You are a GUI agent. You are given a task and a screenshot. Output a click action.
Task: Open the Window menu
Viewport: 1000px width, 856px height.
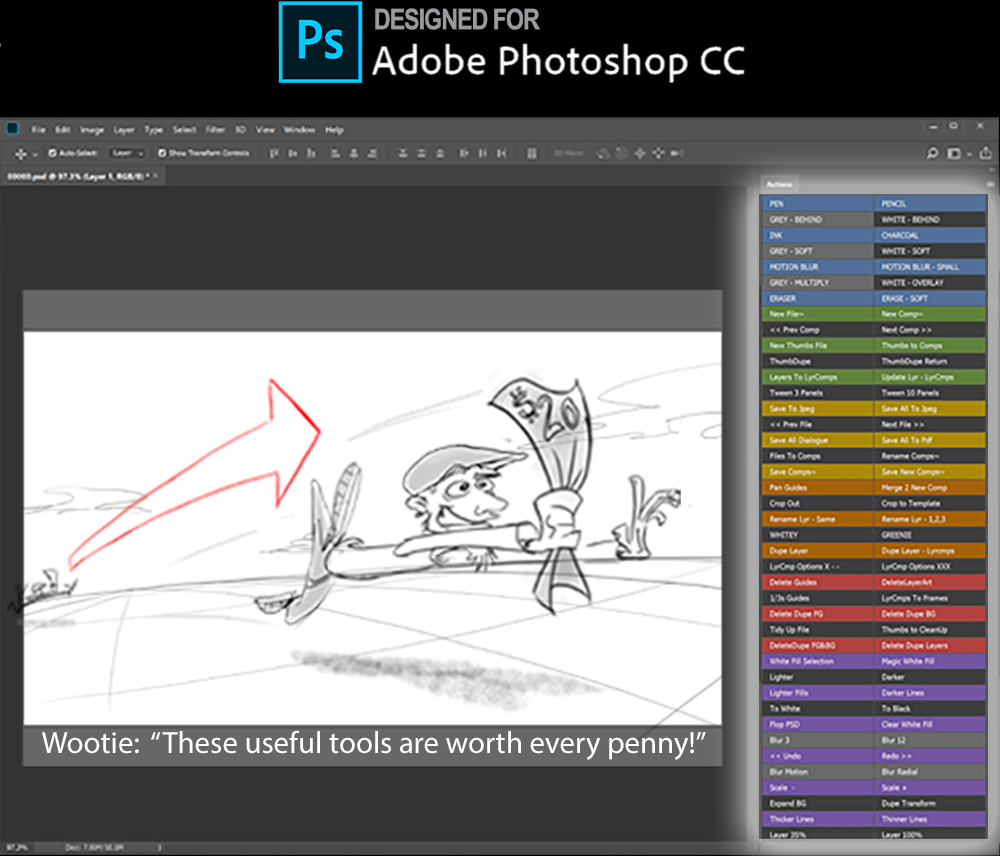click(x=299, y=129)
